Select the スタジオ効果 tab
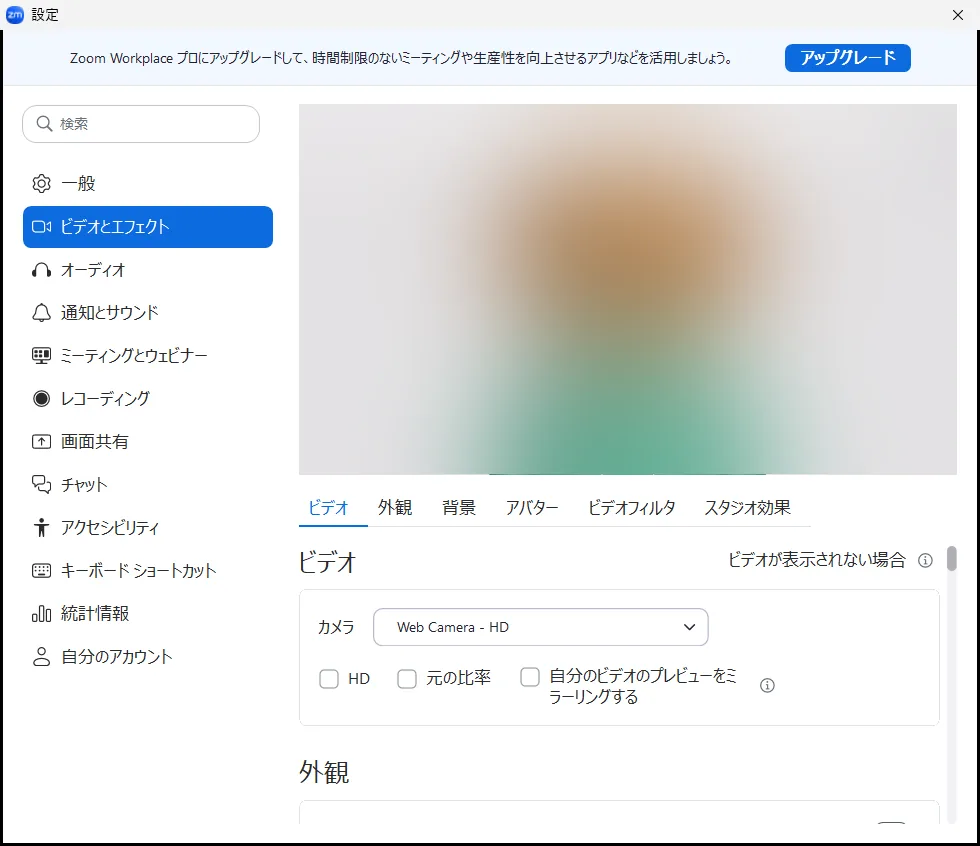The height and width of the screenshot is (846, 980). [x=748, y=507]
